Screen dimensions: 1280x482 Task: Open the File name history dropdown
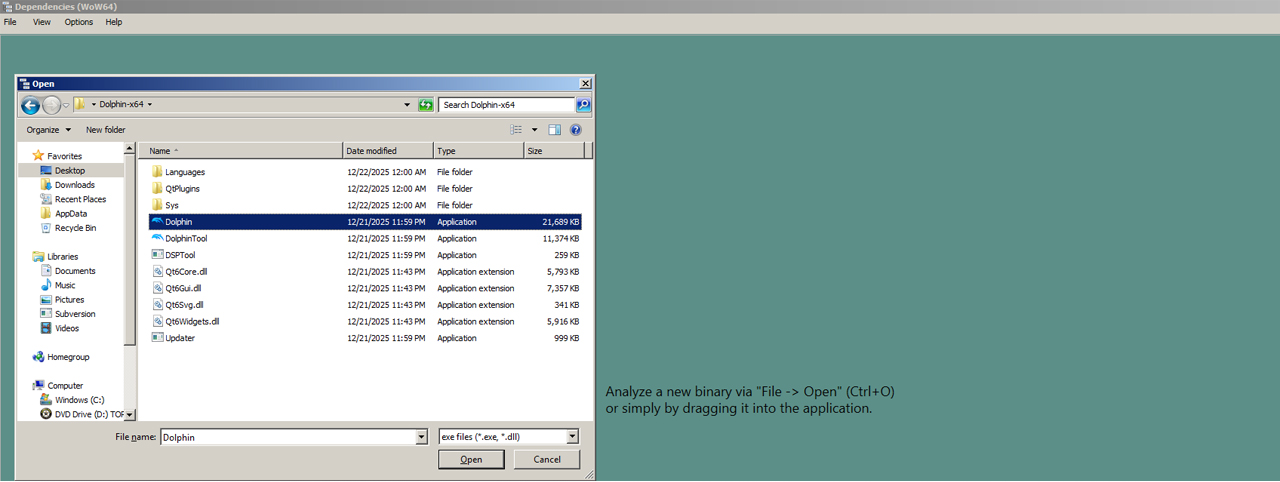(x=421, y=437)
